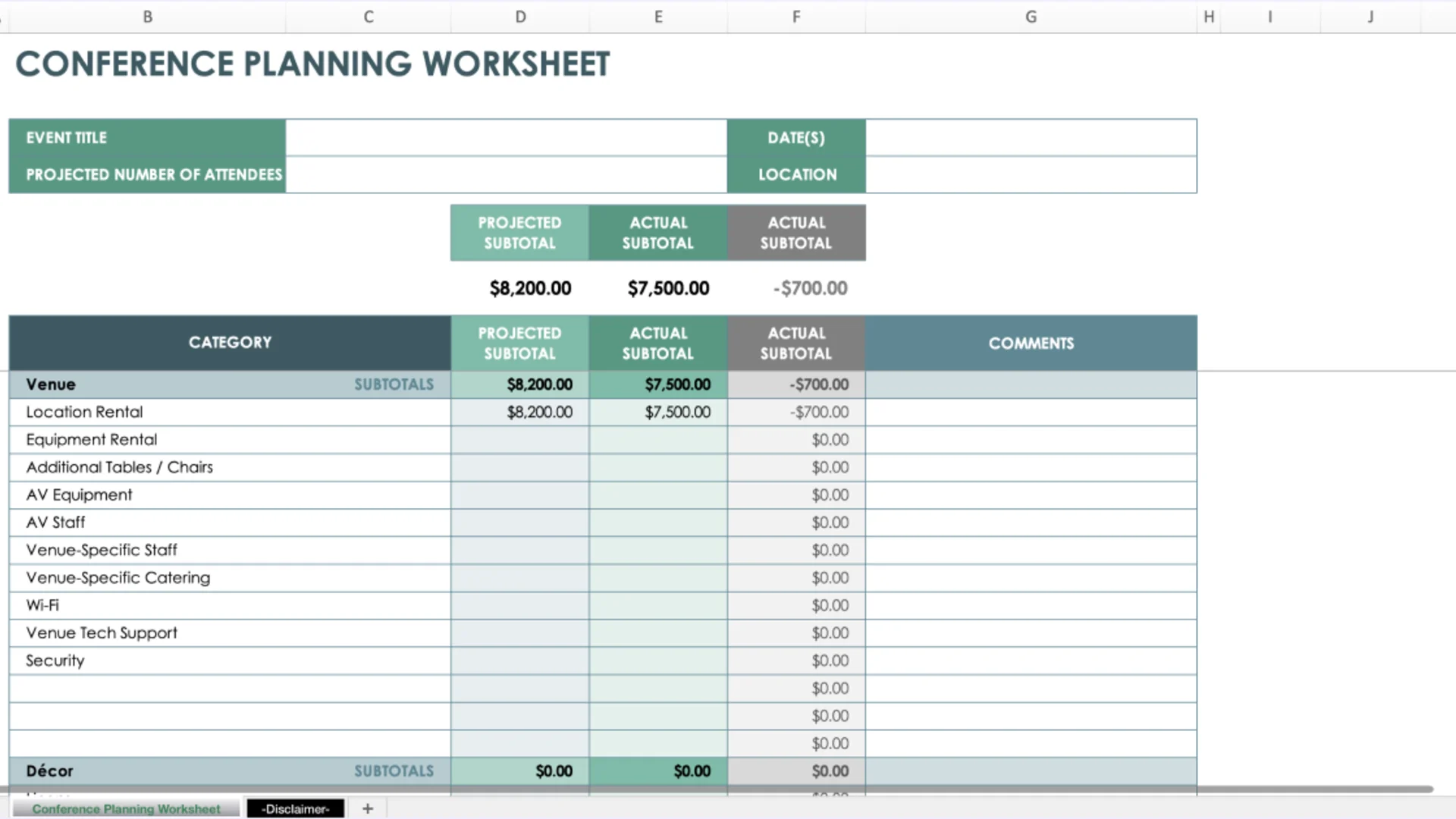This screenshot has height=819, width=1456.
Task: Select the Venue subtotals row label
Action: [51, 384]
